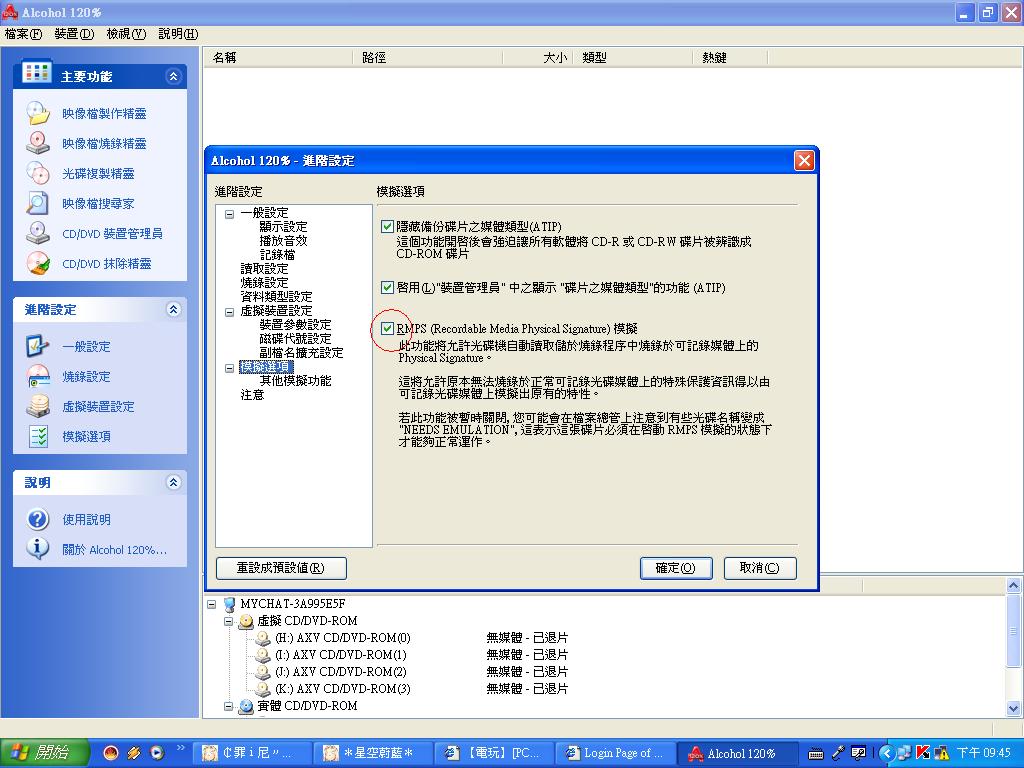Click the 映像檔搜尋家 magnifier icon
The height and width of the screenshot is (768, 1024).
(x=38, y=204)
